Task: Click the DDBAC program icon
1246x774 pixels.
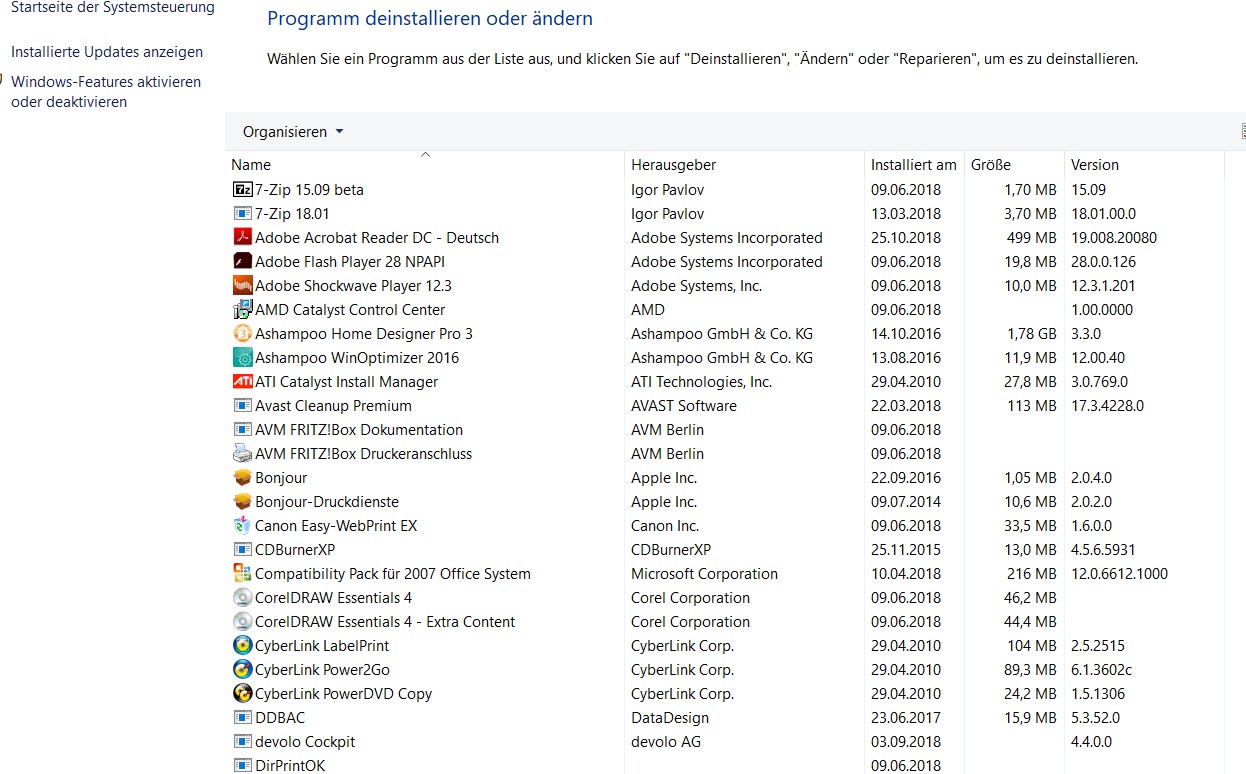Action: click(x=242, y=717)
